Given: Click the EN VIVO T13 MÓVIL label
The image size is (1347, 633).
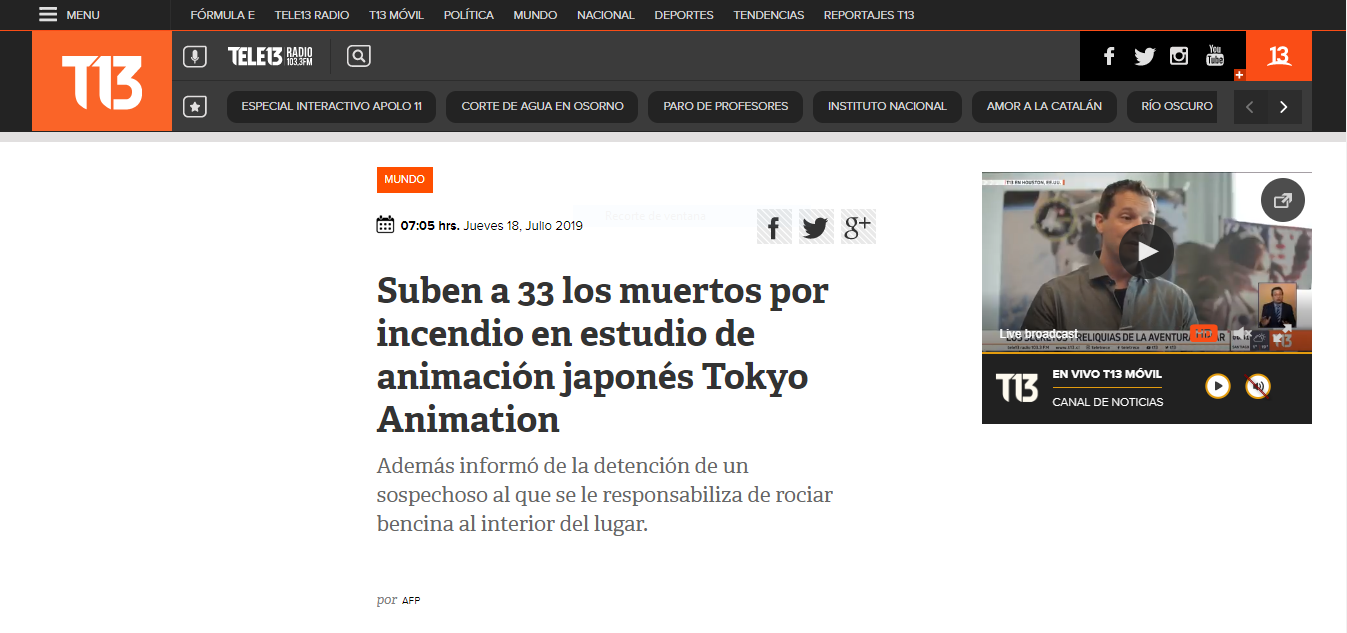Looking at the screenshot, I should [x=1107, y=375].
